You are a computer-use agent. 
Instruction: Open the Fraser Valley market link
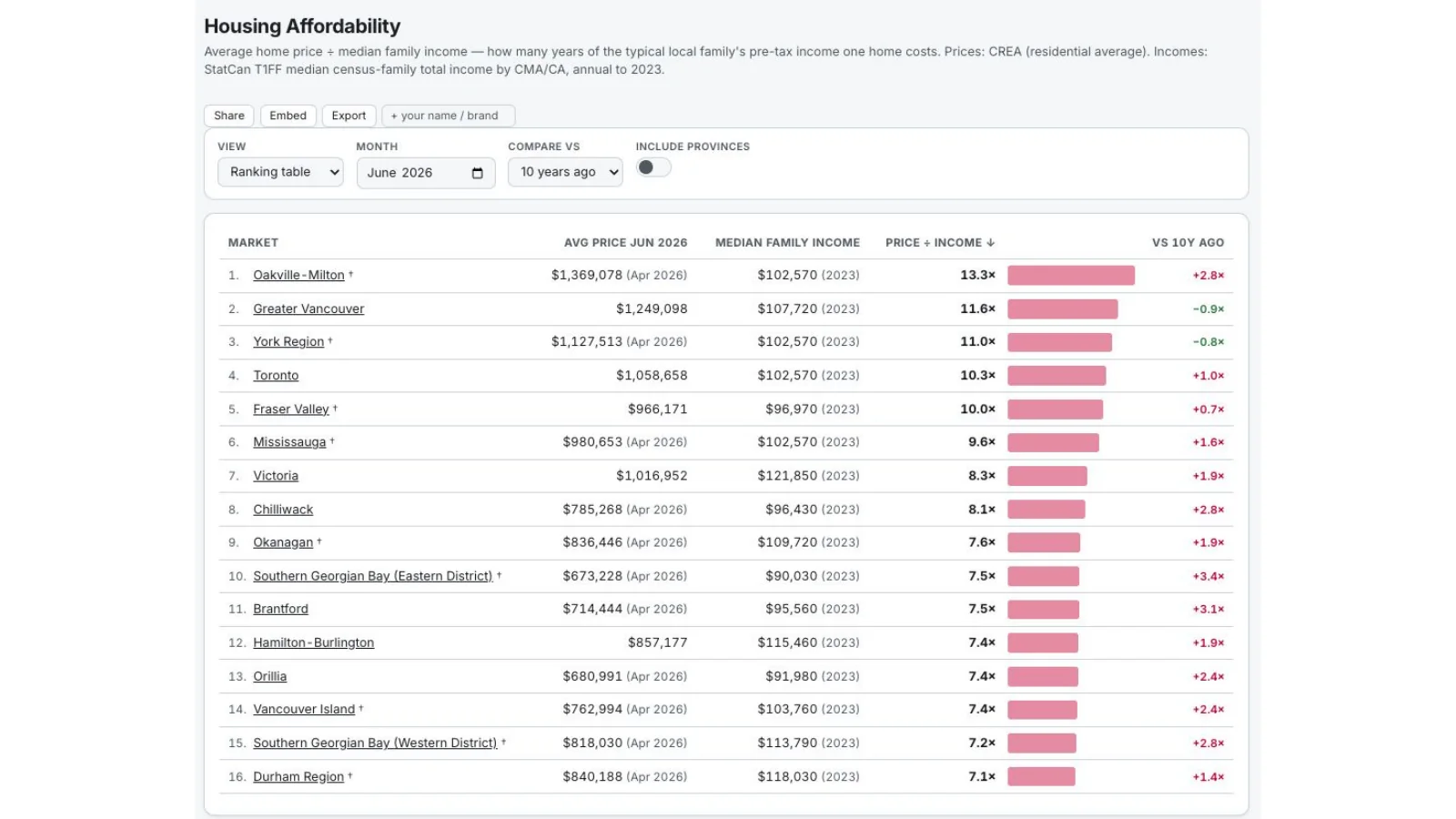(291, 409)
